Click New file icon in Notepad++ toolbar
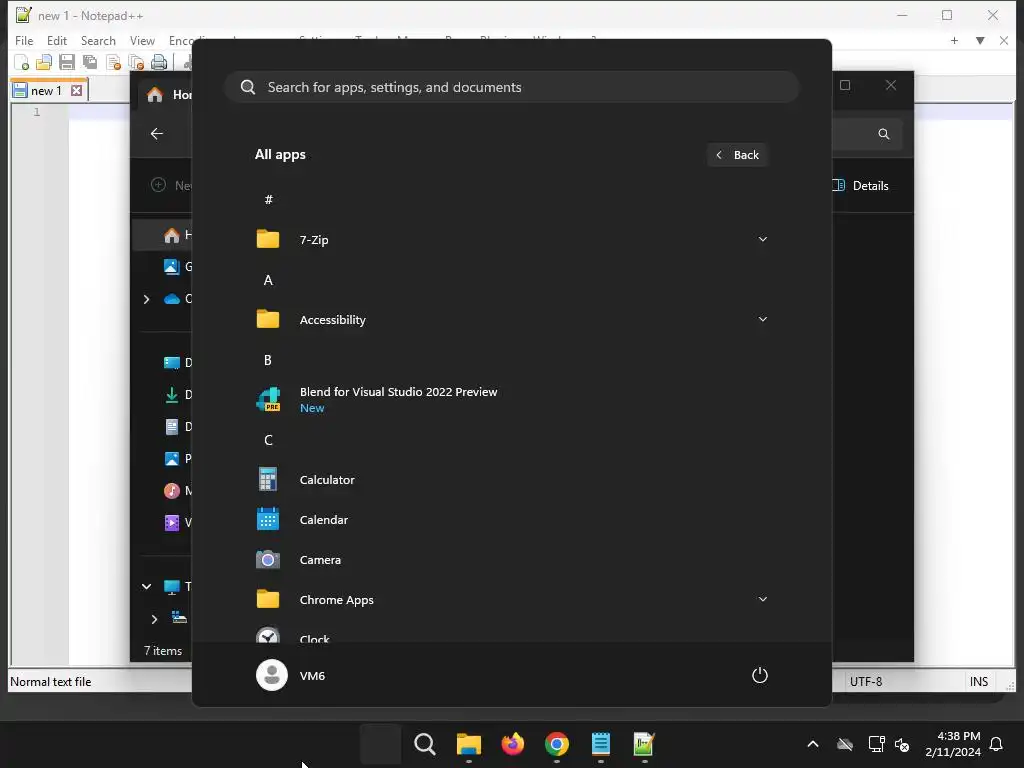Image resolution: width=1024 pixels, height=768 pixels. click(22, 62)
